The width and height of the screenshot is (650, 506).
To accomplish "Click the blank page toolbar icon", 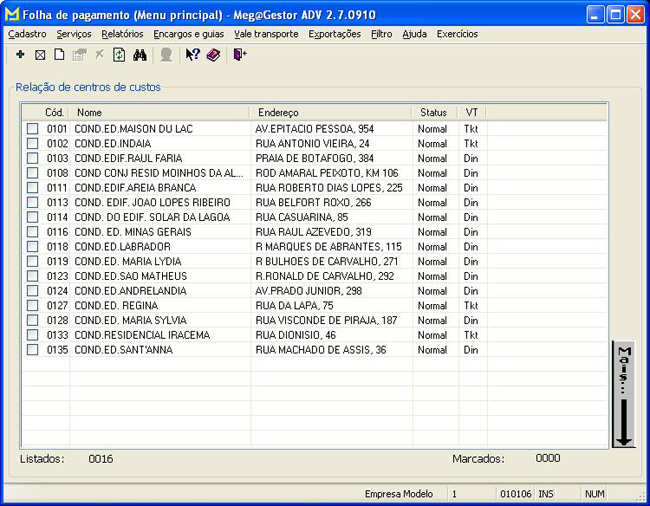I will 59,55.
